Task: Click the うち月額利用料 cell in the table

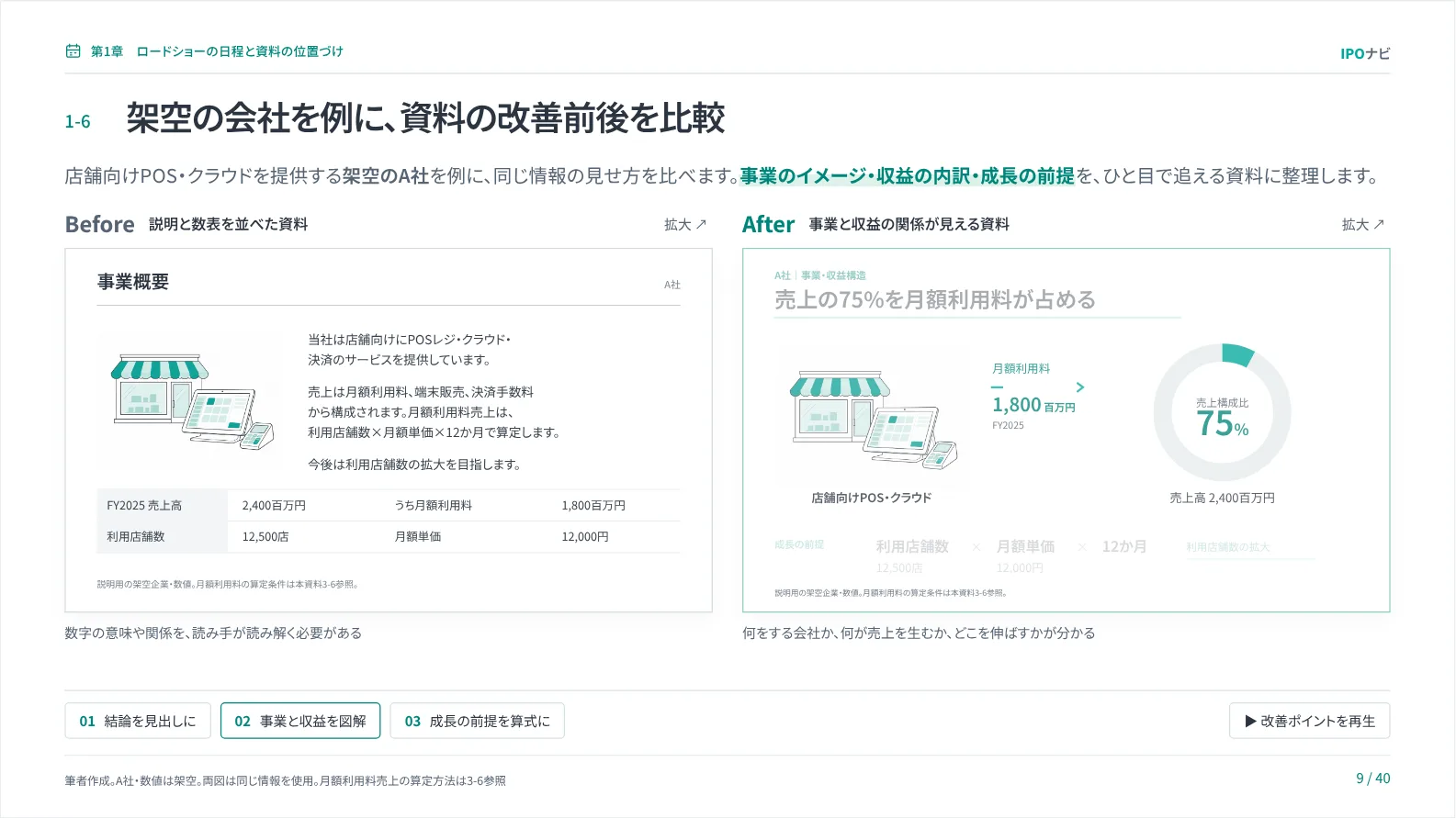Action: [x=434, y=506]
